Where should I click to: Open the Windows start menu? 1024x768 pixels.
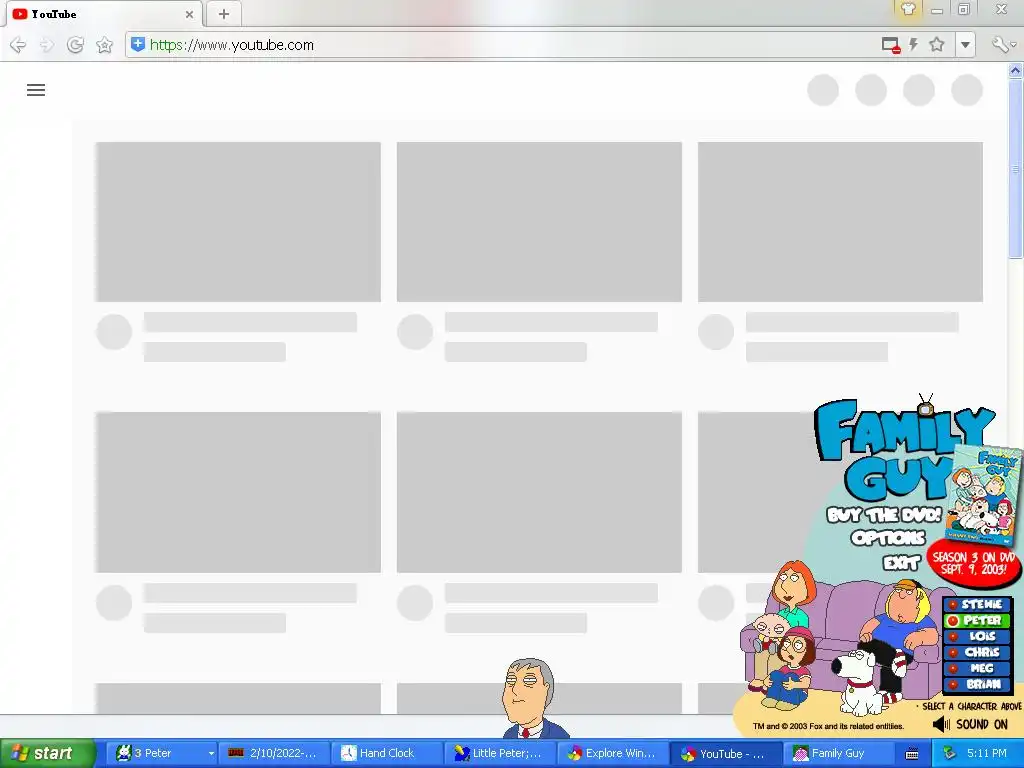click(x=46, y=754)
